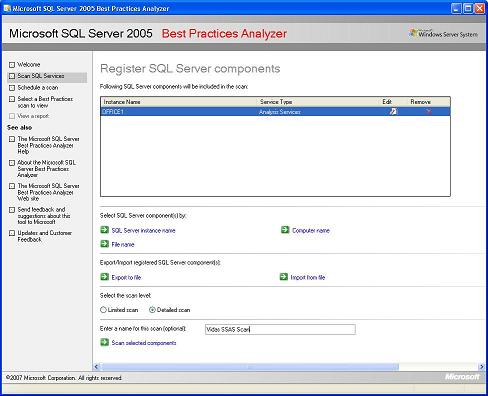Click the horizontal scrollbar thumb

(x=249, y=367)
